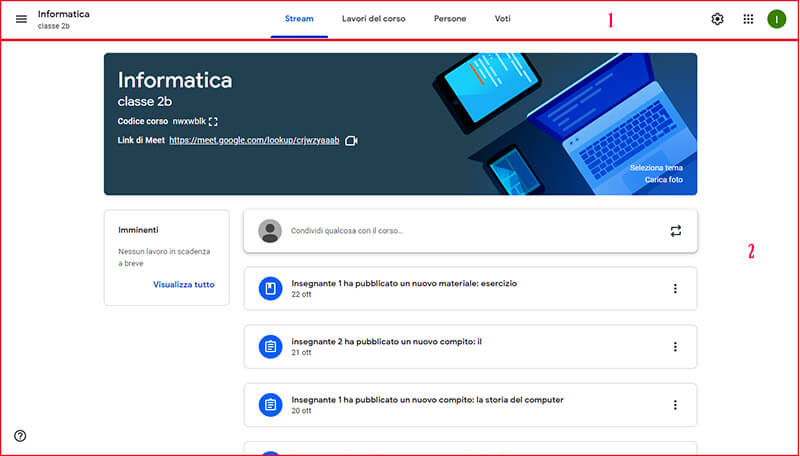The height and width of the screenshot is (456, 800).
Task: Click assignment icon of storia del computer post
Action: 270,405
